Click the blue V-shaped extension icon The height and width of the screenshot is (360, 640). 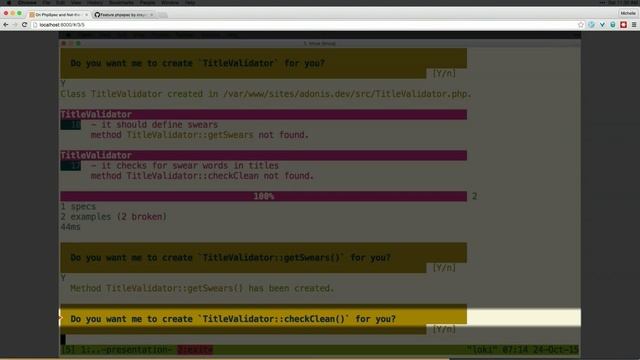(x=602, y=25)
